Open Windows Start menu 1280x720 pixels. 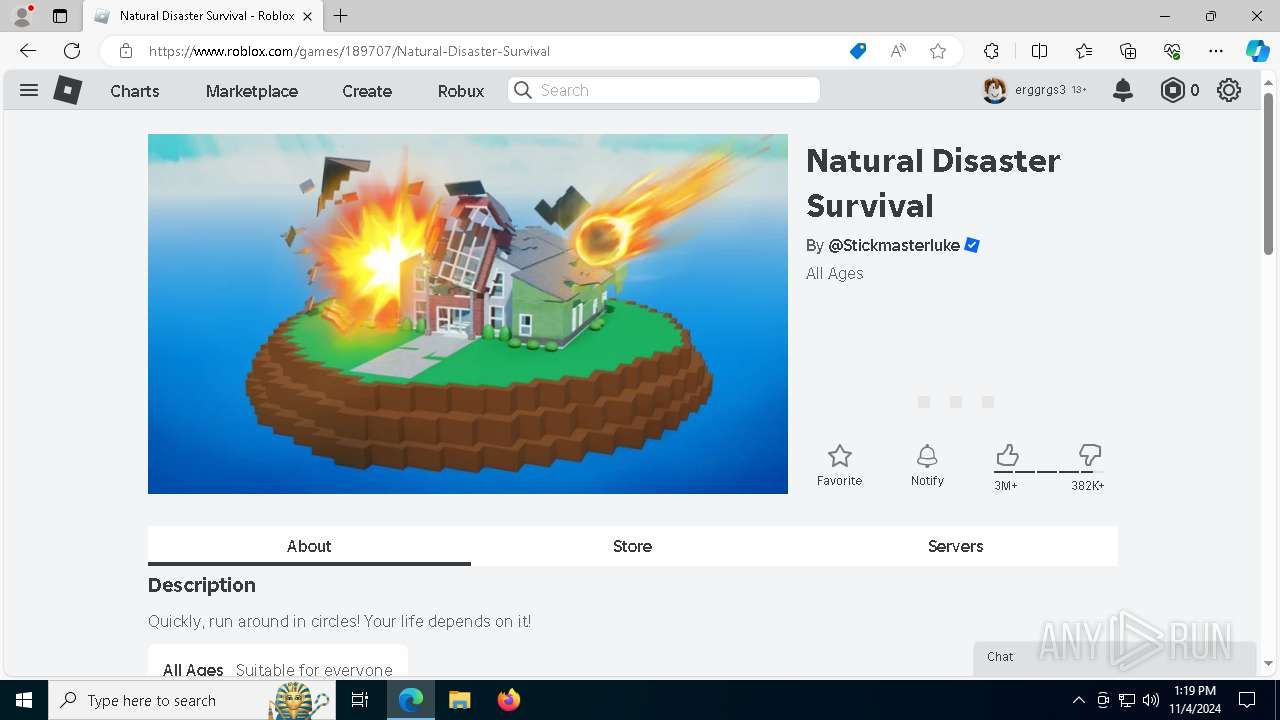click(24, 700)
